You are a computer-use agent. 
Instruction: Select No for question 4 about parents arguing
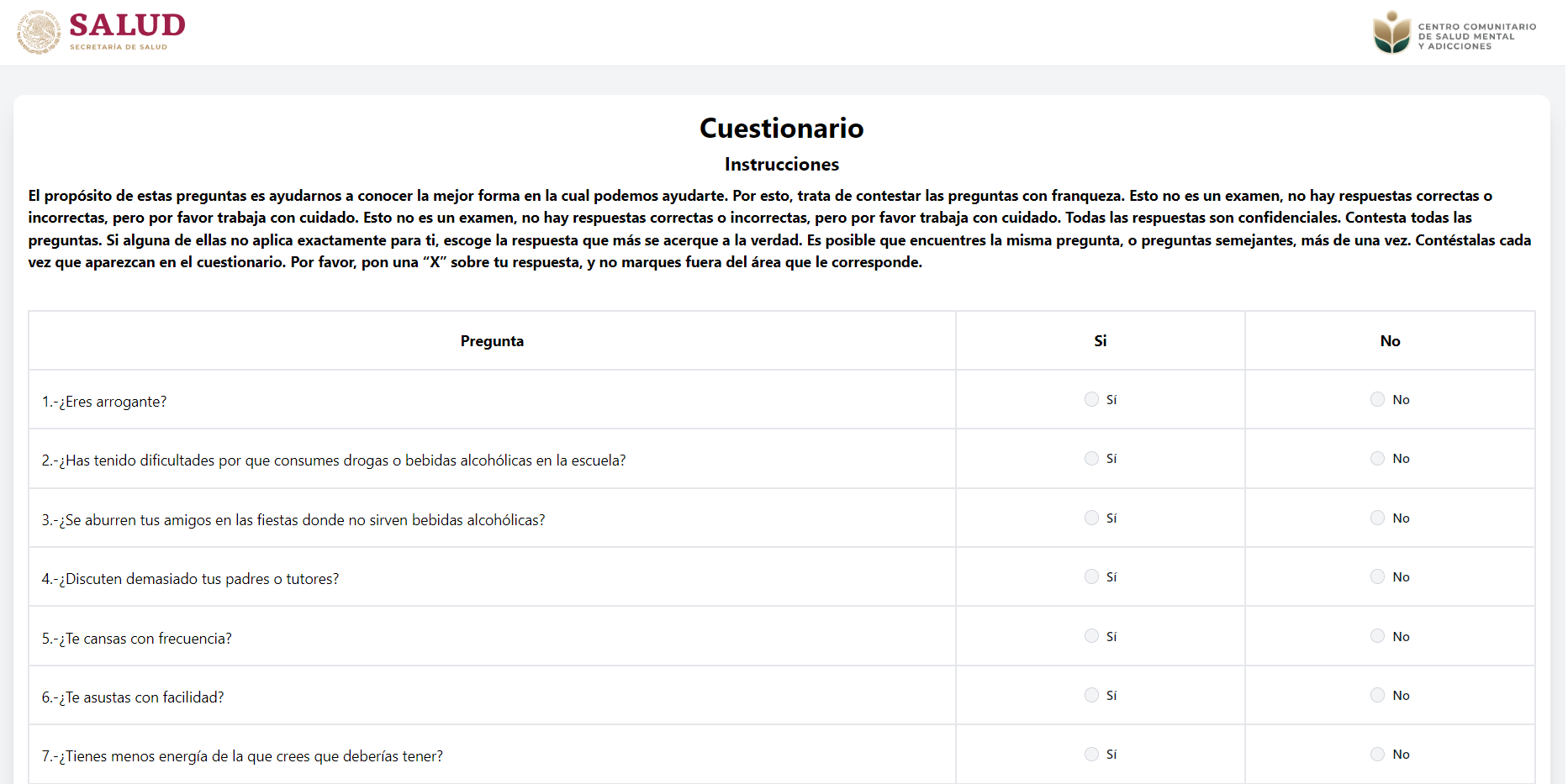coord(1377,576)
